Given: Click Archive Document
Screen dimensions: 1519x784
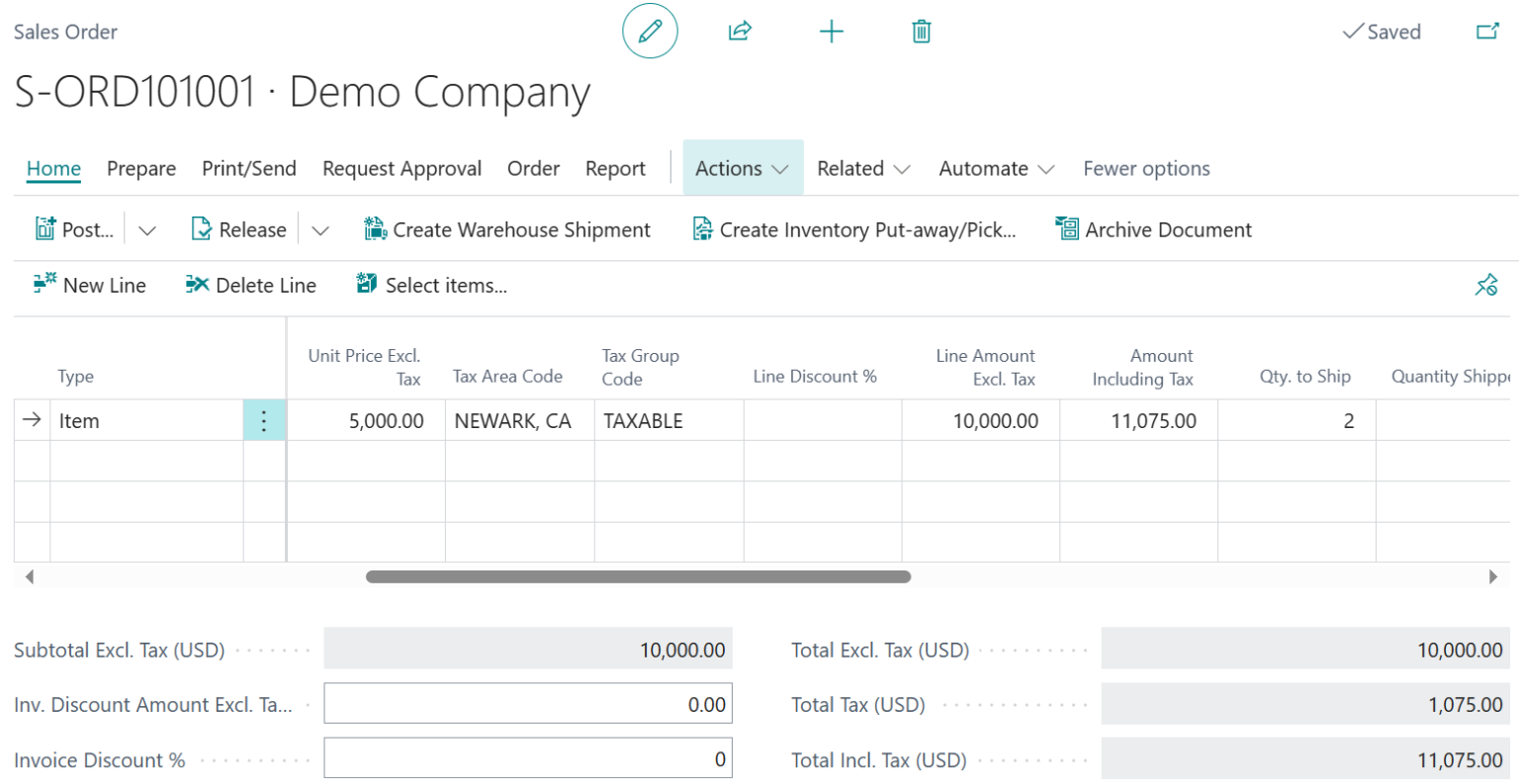Looking at the screenshot, I should (1153, 229).
